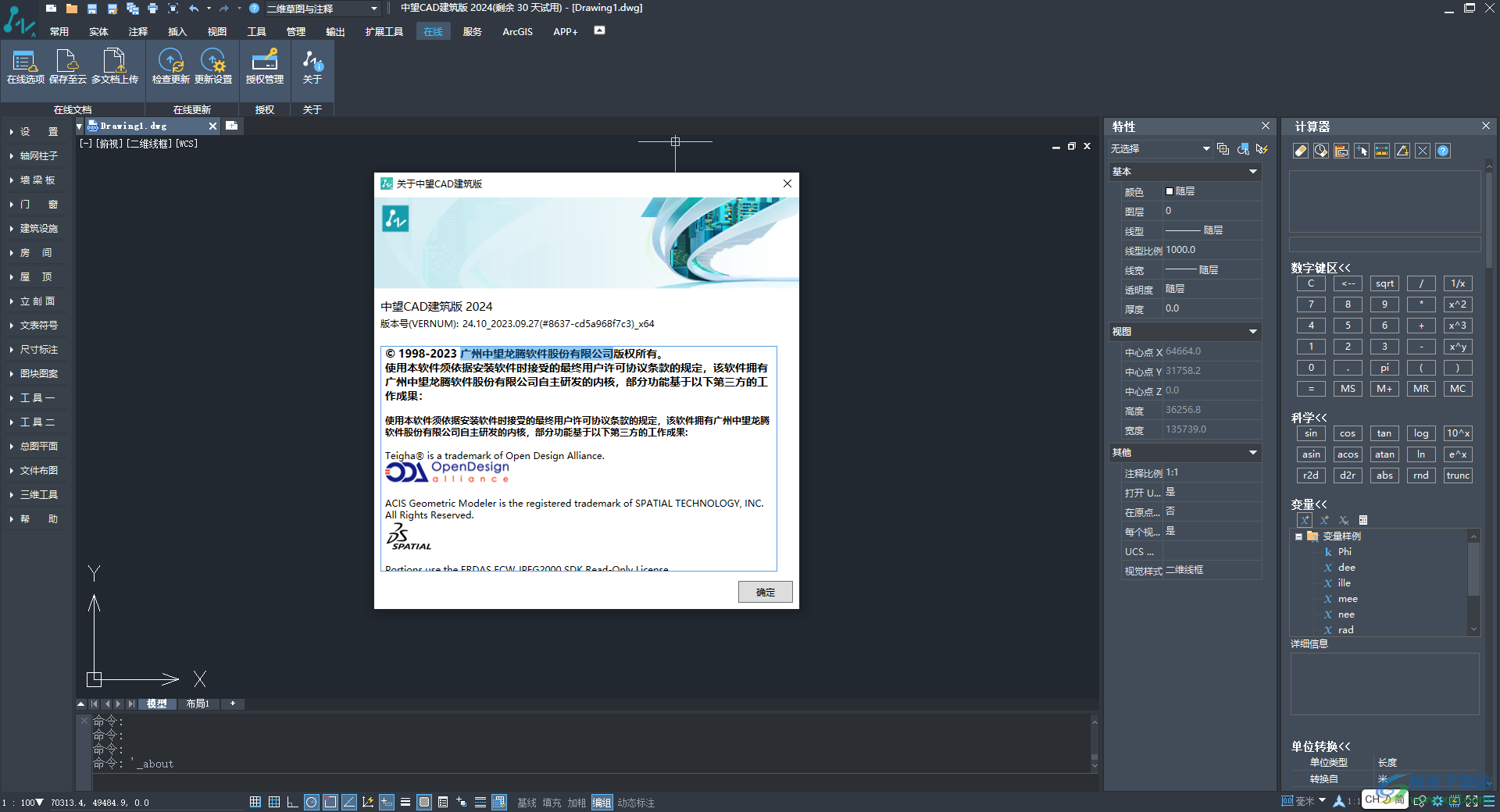Screen dimensions: 1500x812
Task: Collapse the 变量样例 tree folder
Action: point(1298,536)
